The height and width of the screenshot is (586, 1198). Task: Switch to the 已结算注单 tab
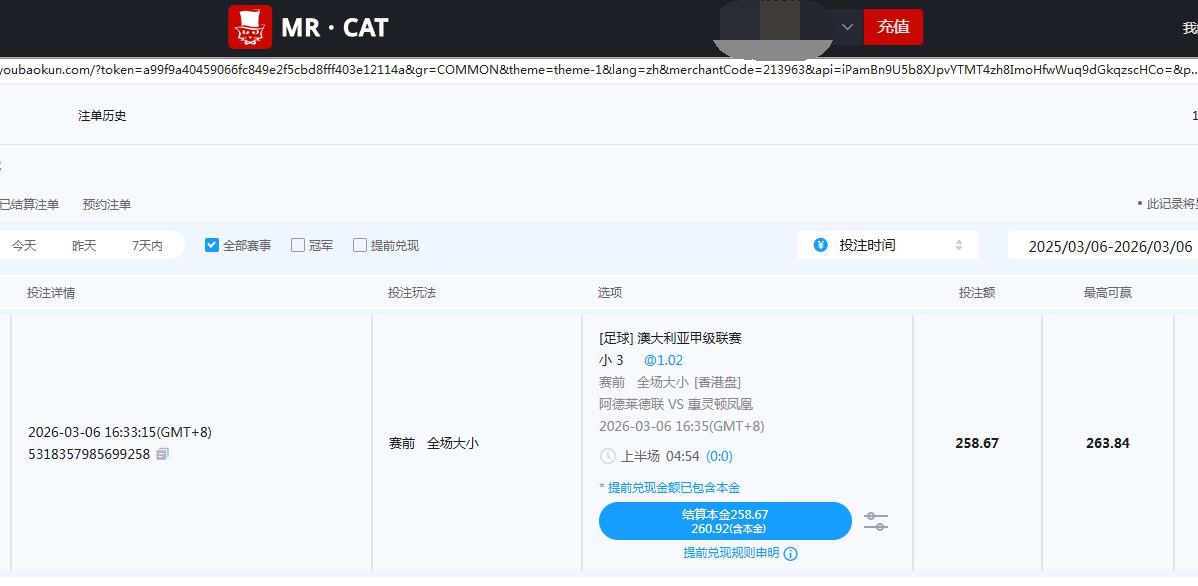[x=28, y=204]
